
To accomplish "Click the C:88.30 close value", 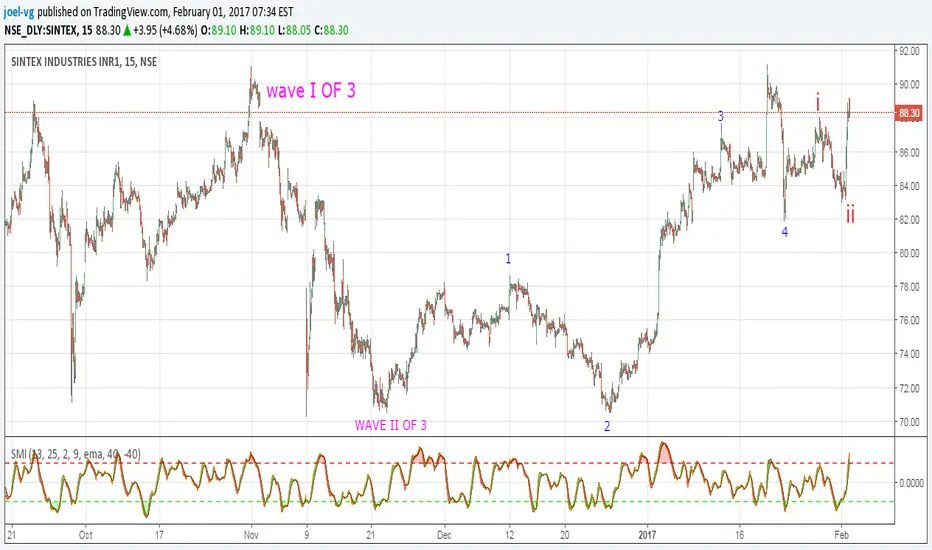I will tap(332, 30).
